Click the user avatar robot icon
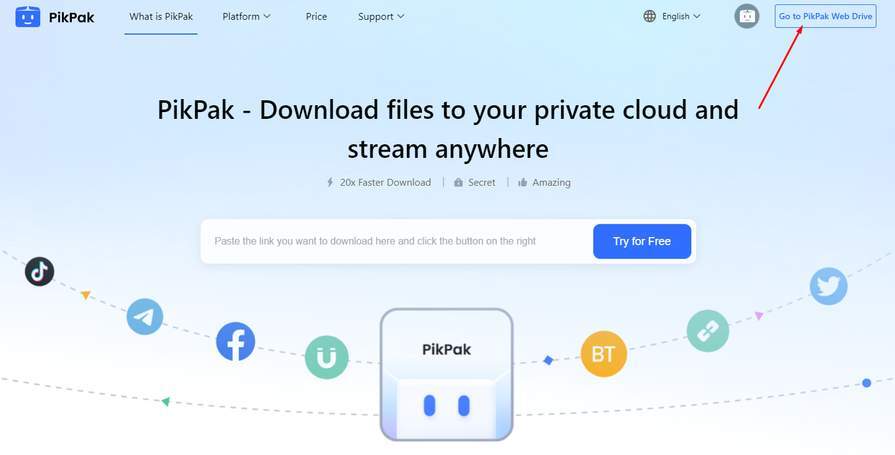 (x=747, y=16)
